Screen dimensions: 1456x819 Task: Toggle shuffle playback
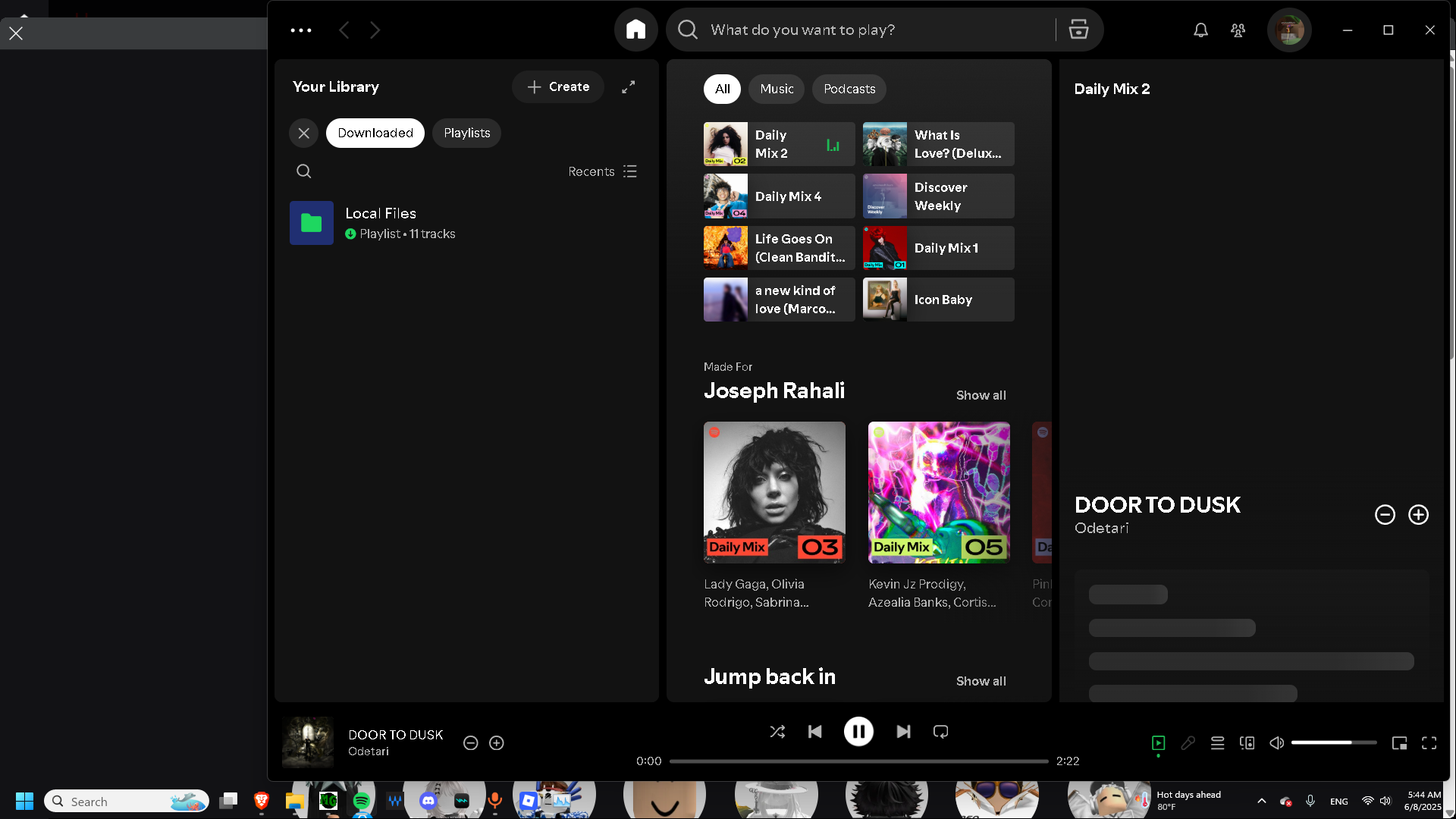click(x=777, y=732)
